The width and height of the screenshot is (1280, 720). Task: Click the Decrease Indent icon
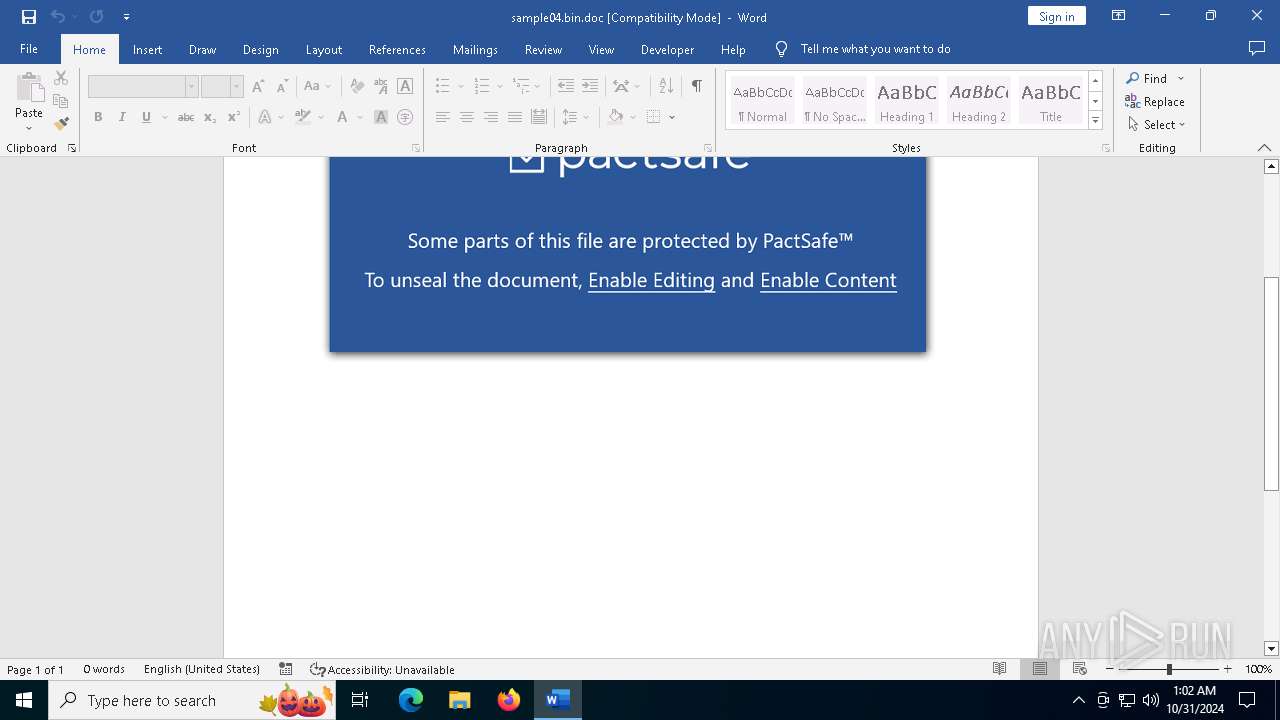pos(566,86)
